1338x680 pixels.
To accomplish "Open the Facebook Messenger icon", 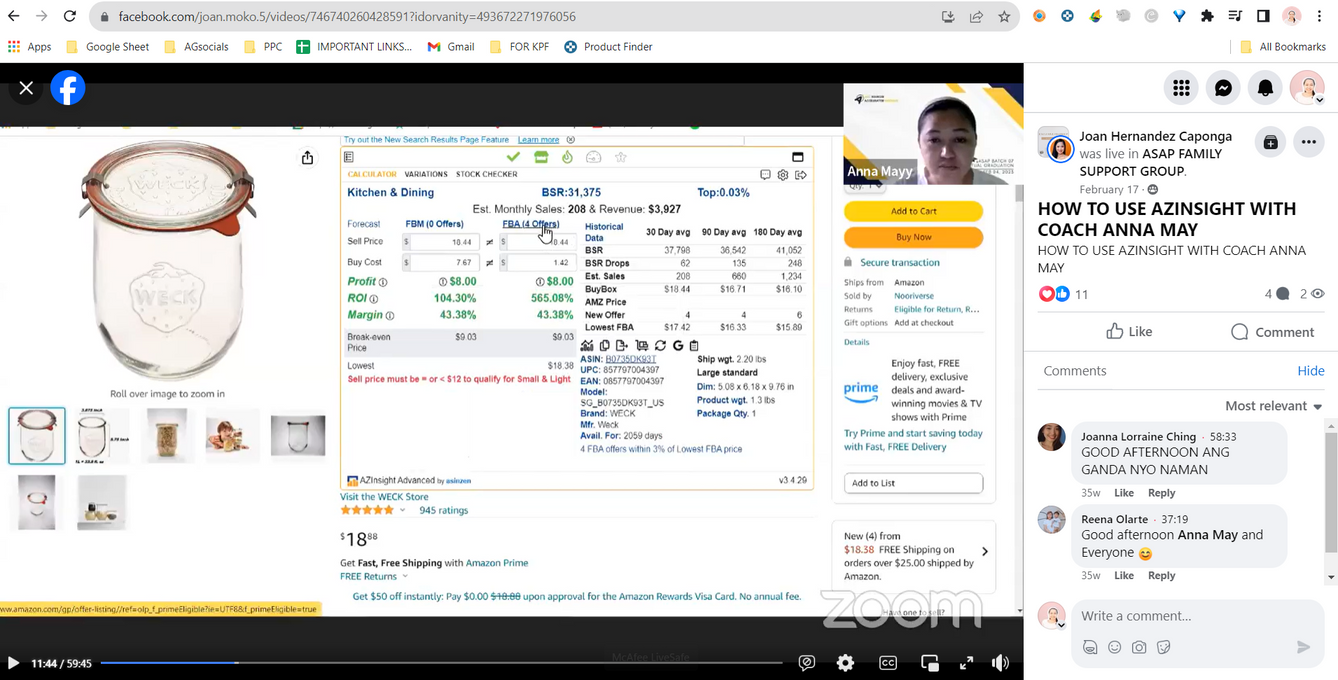I will (x=1223, y=88).
